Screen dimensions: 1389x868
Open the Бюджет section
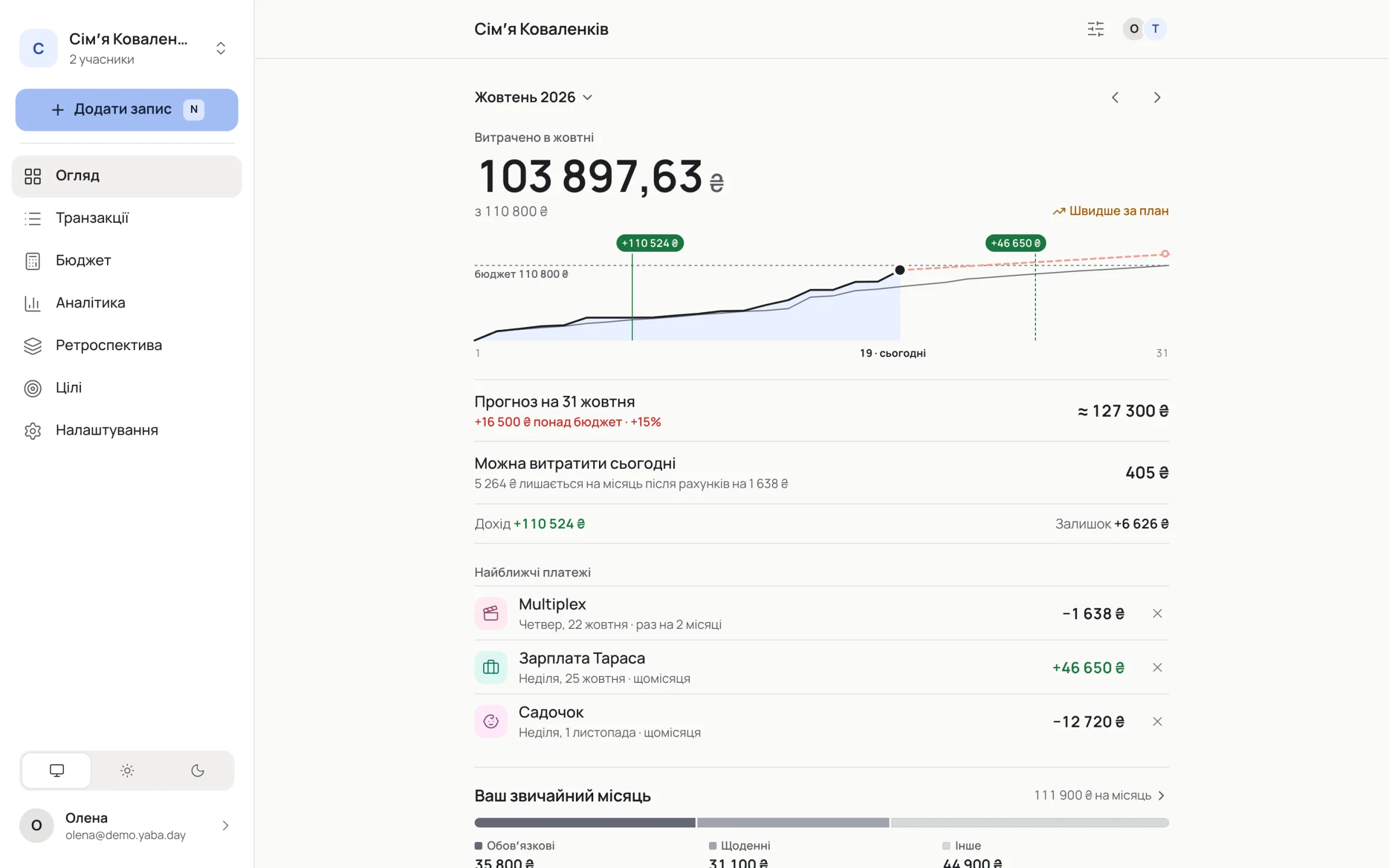[x=127, y=260]
